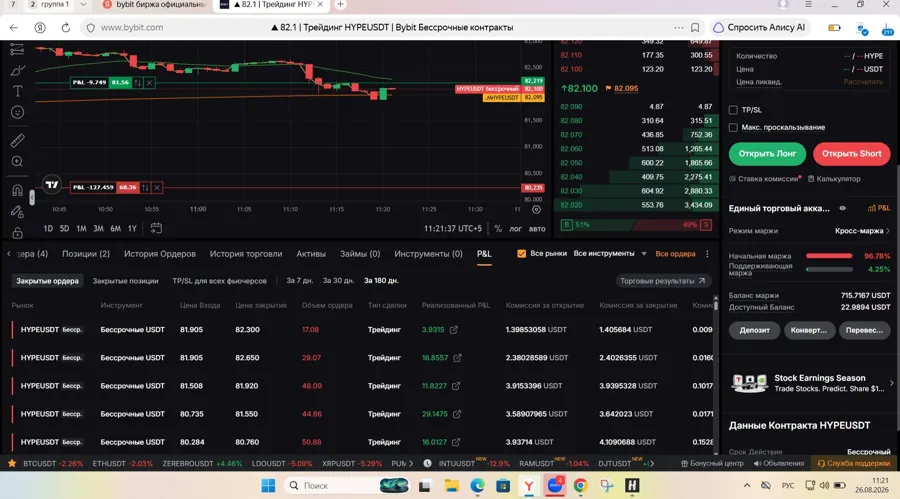Image resolution: width=900 pixels, height=499 pixels.
Task: Open share icon for 16.8557 P&L row
Action: (x=457, y=358)
